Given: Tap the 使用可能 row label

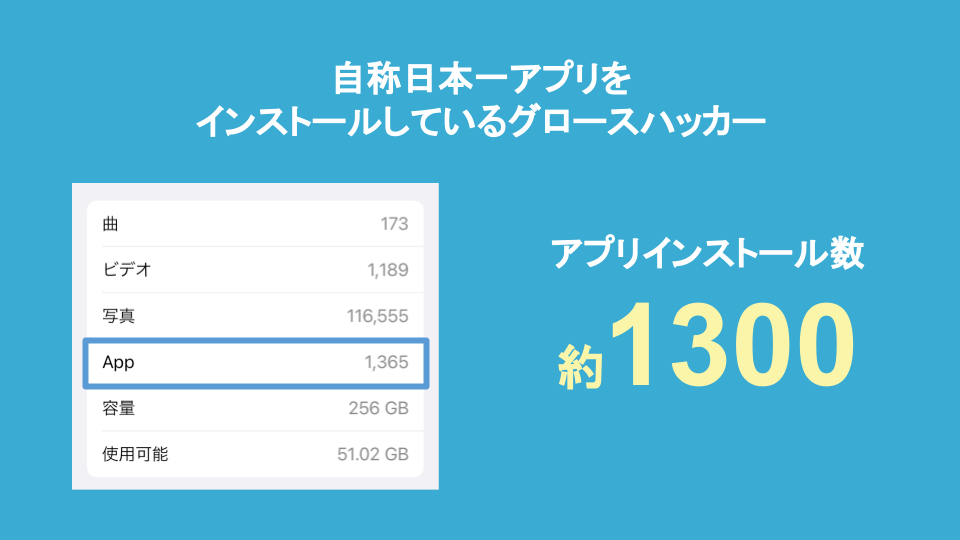Looking at the screenshot, I should point(135,454).
